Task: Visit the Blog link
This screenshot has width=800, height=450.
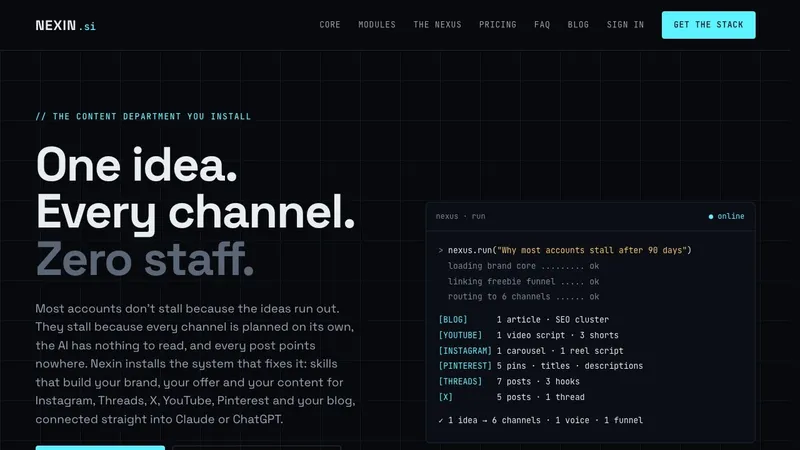Action: 578,24
